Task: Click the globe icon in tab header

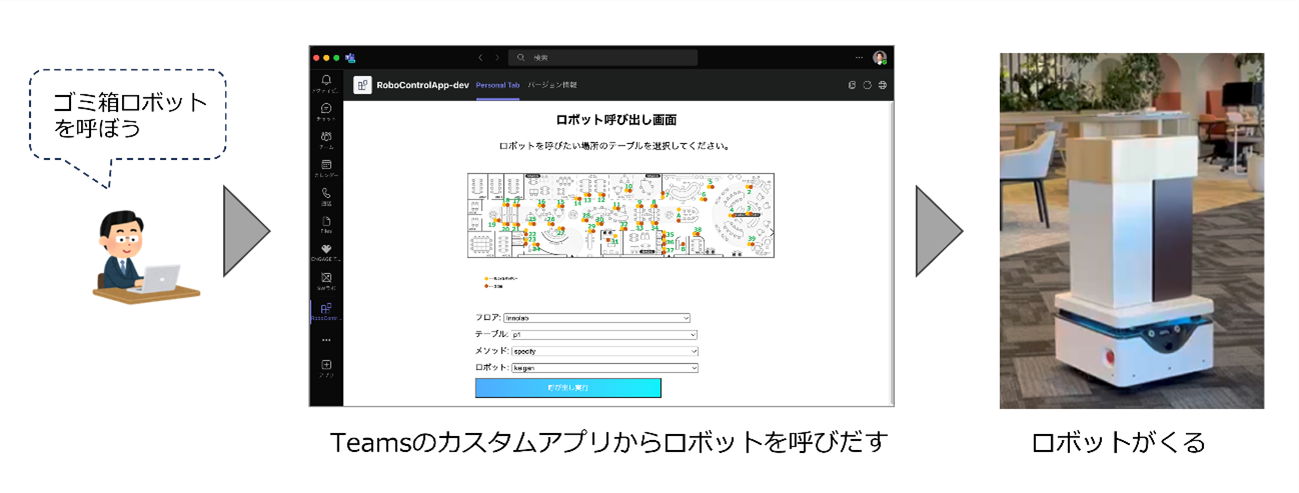Action: (883, 85)
